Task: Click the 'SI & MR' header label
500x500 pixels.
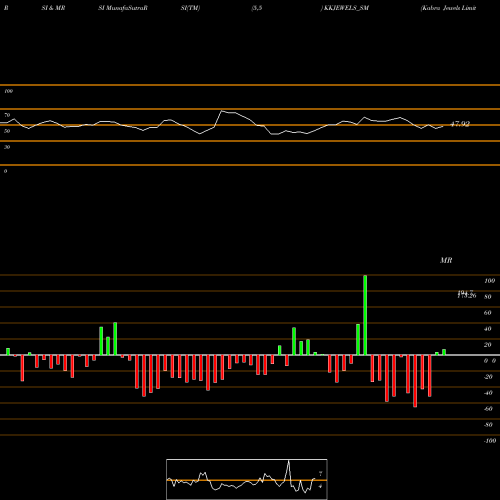Action: point(53,8)
